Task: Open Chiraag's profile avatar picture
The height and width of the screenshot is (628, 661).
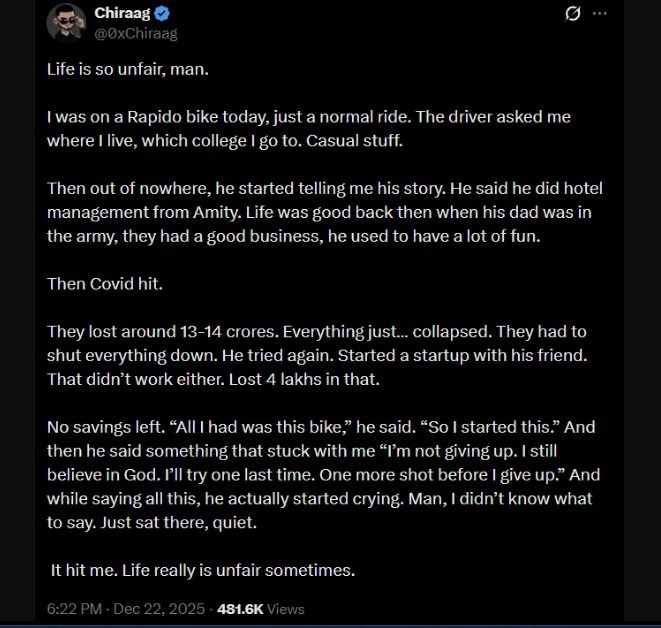Action: 66,22
